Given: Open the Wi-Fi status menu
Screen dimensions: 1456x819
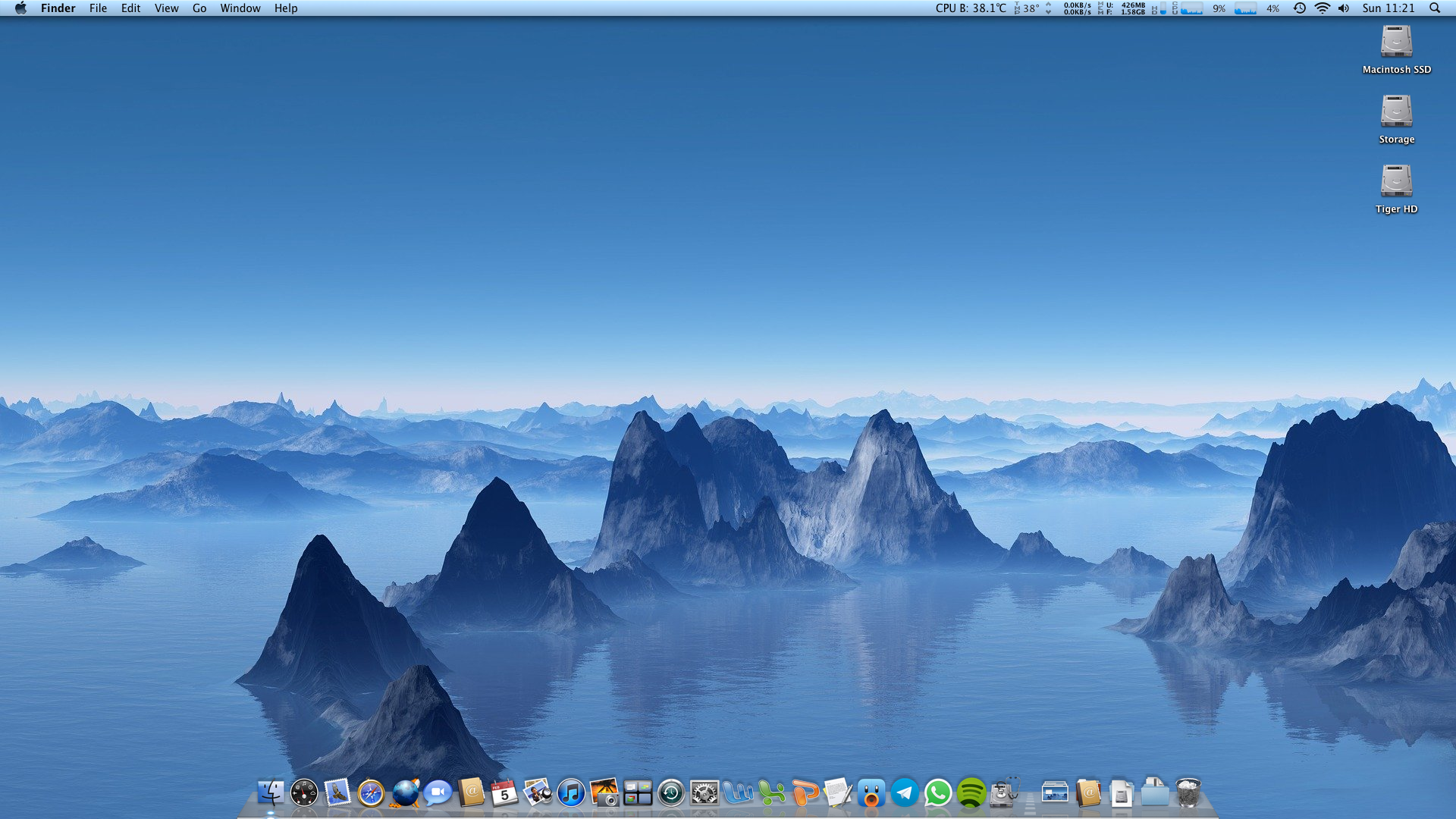Looking at the screenshot, I should pyautogui.click(x=1322, y=8).
